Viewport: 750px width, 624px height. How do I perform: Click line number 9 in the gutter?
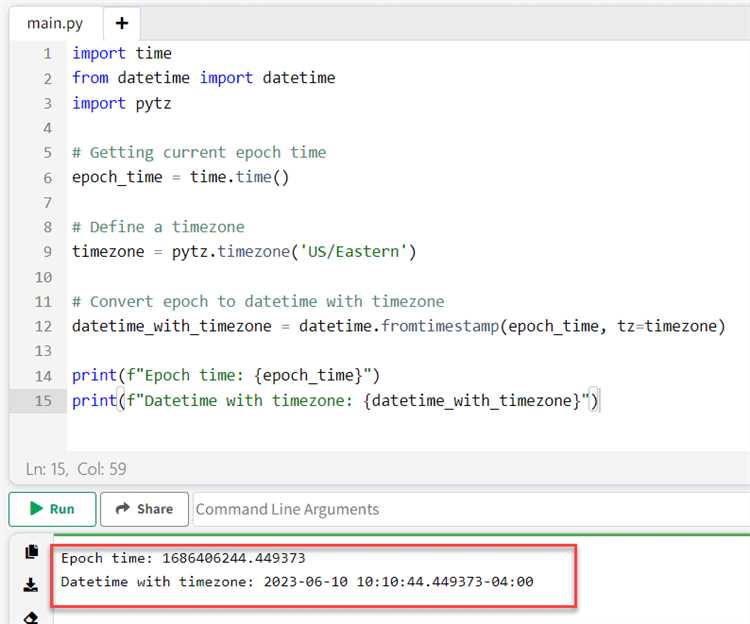(47, 252)
